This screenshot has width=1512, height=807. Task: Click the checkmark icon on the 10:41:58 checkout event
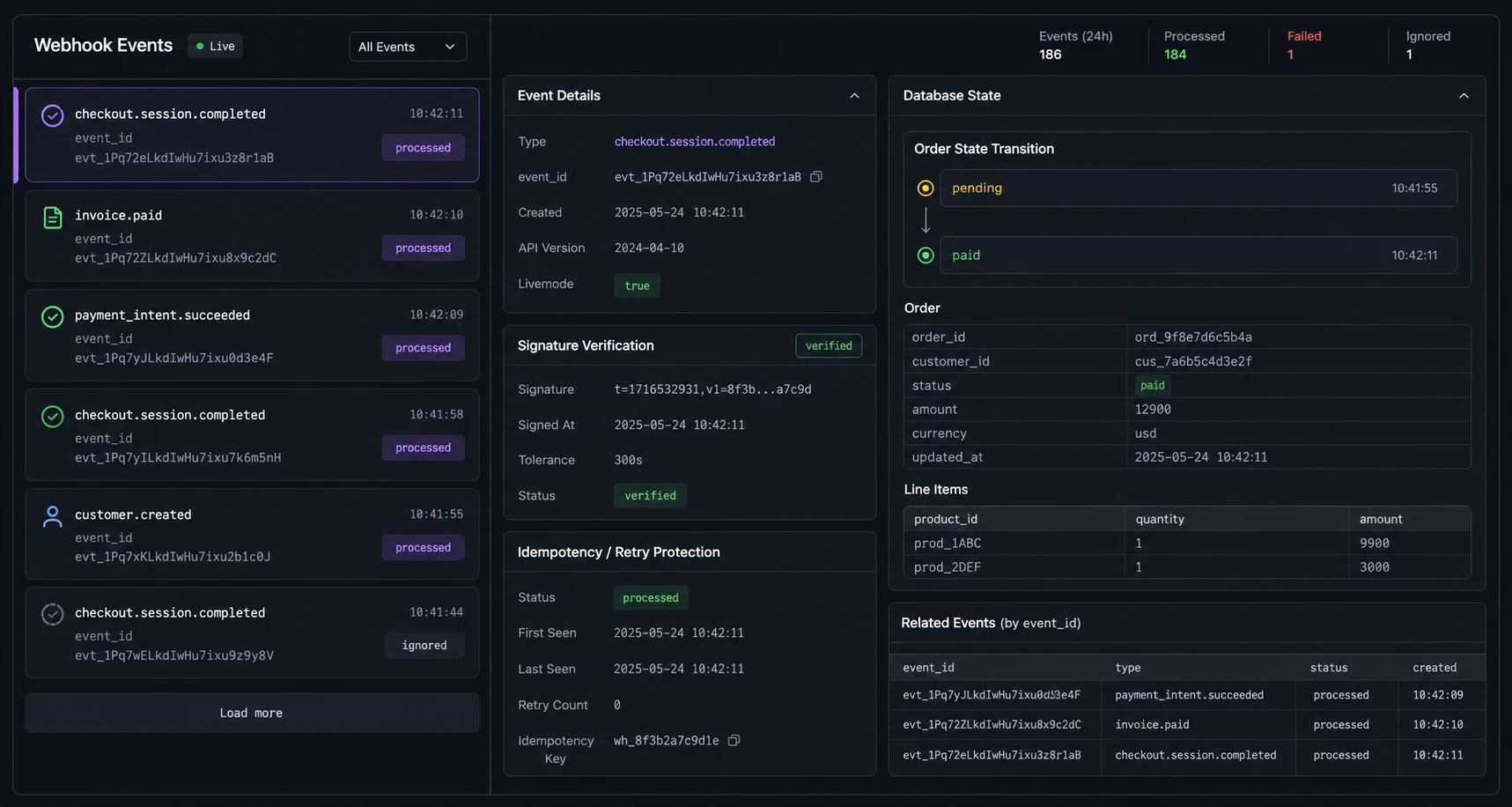click(53, 416)
